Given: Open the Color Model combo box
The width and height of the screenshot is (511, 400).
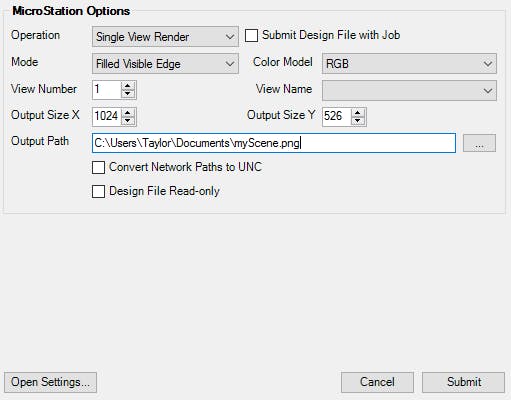Looking at the screenshot, I should click(x=409, y=64).
